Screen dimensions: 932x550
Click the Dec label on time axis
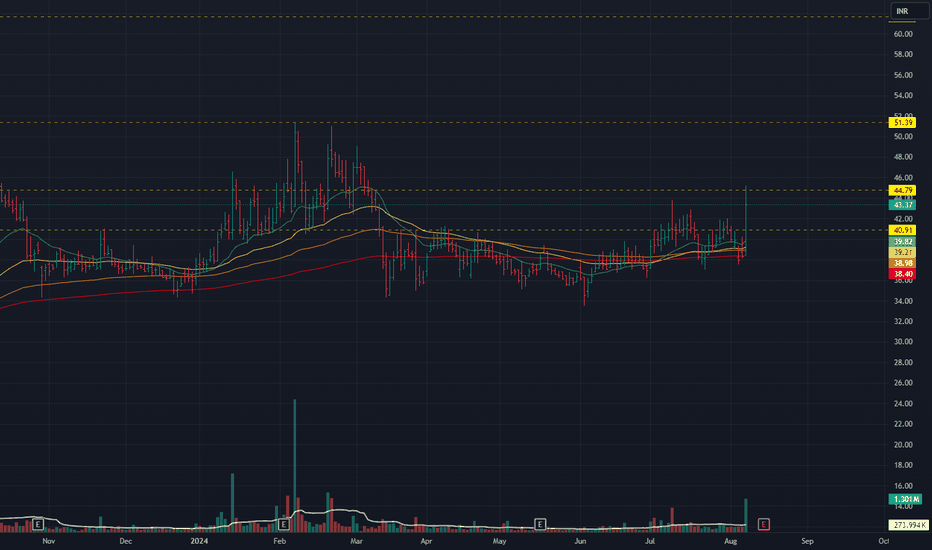(x=125, y=541)
